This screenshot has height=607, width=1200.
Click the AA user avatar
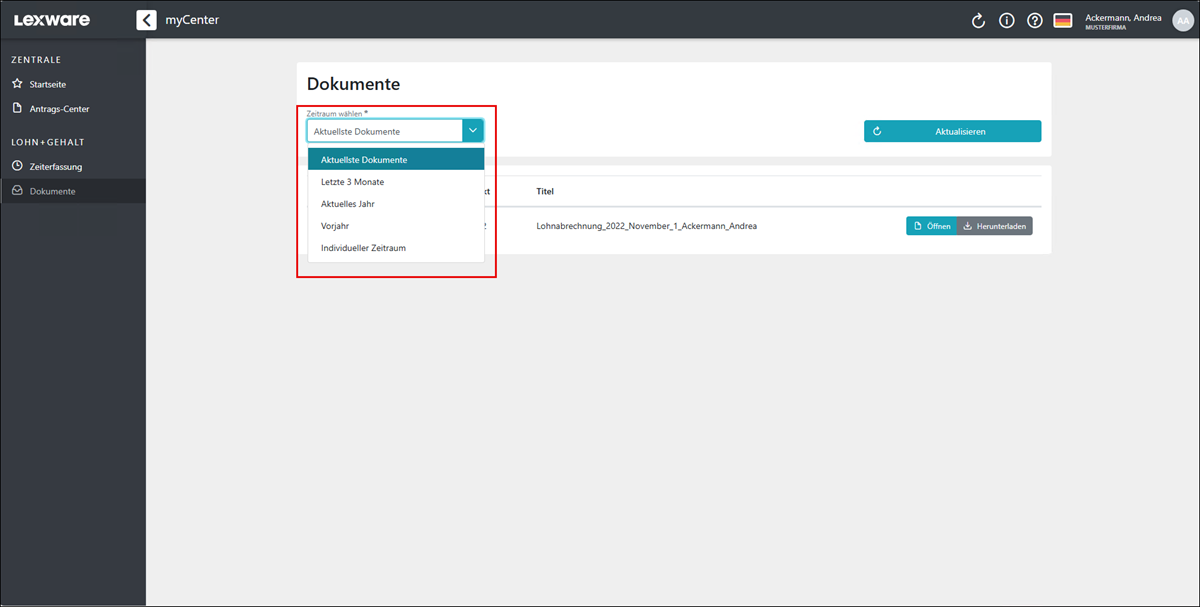point(1181,21)
